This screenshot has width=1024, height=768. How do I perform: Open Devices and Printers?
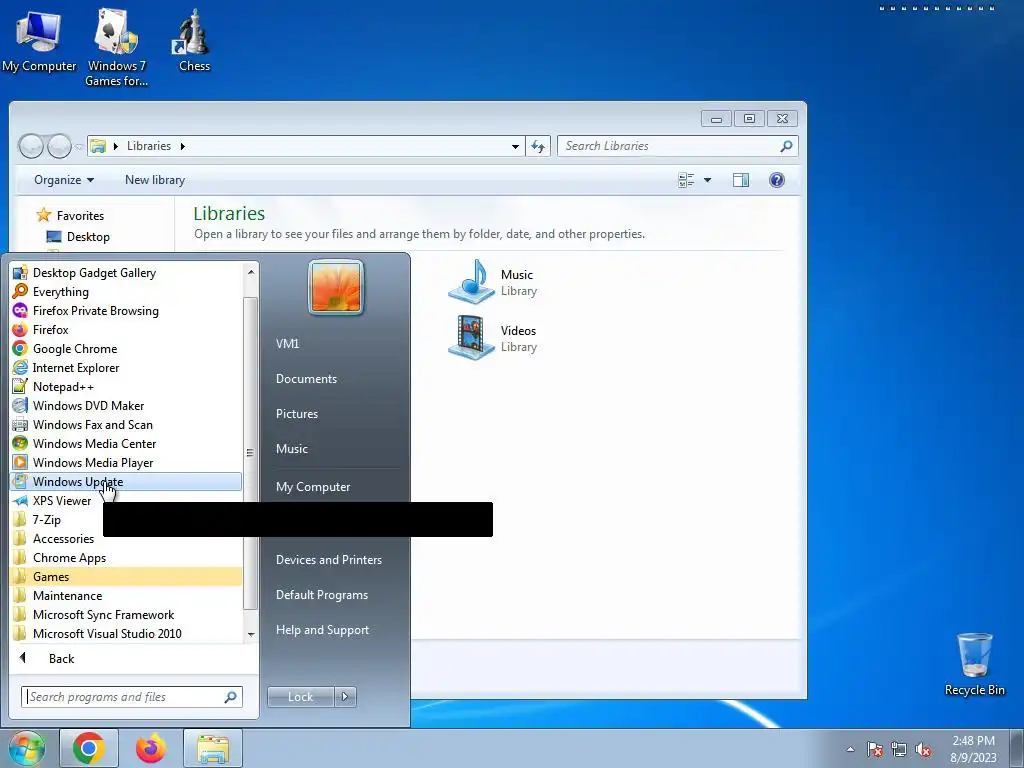(x=328, y=560)
